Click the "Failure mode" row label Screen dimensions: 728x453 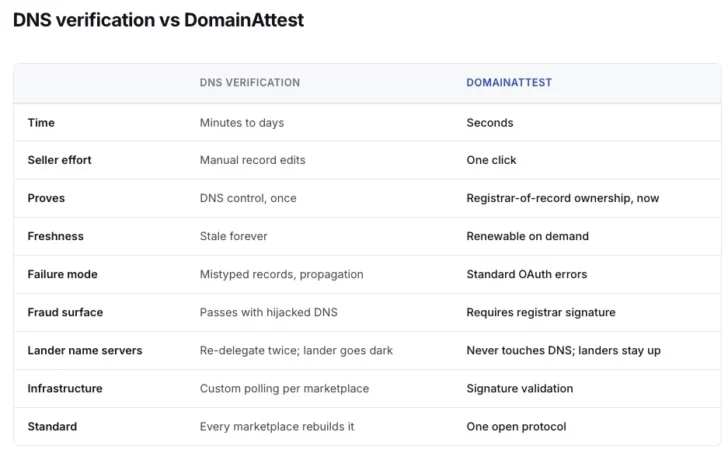[62, 274]
